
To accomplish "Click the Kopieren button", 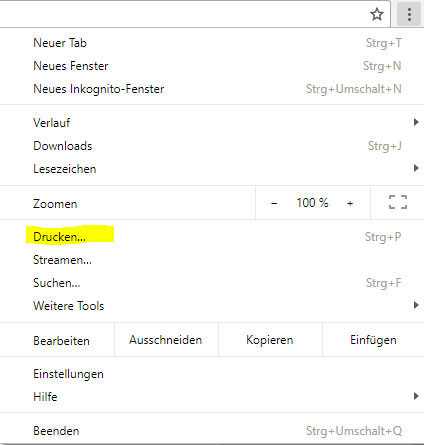I will [x=270, y=340].
